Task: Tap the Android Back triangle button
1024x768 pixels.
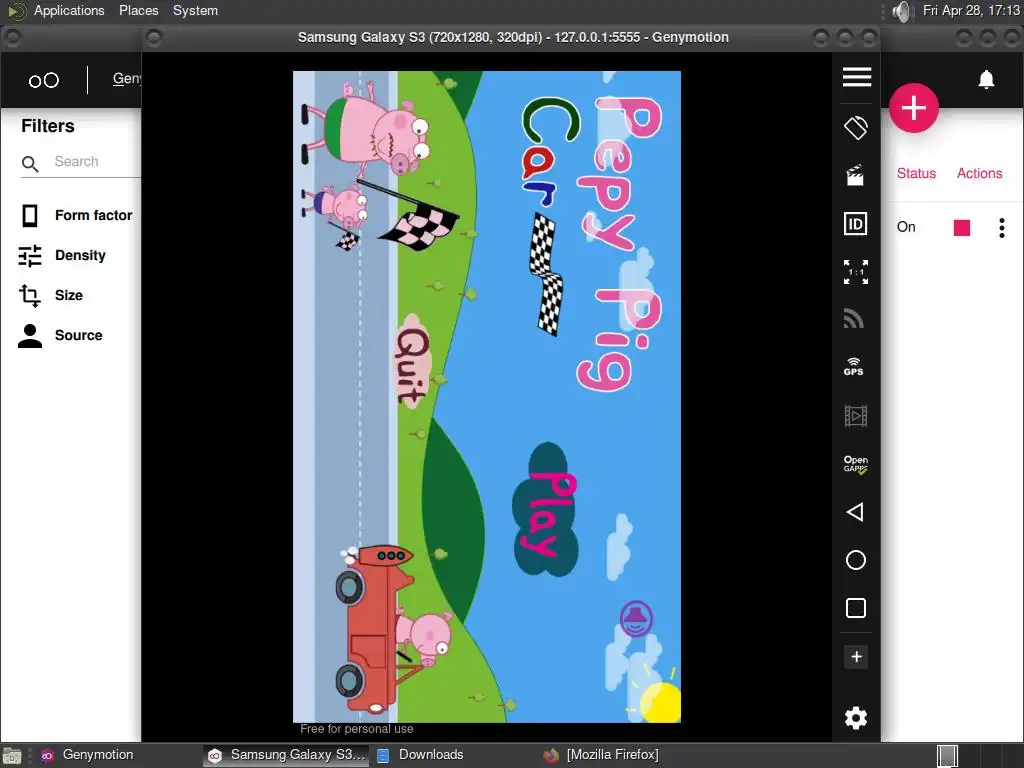Action: click(855, 512)
